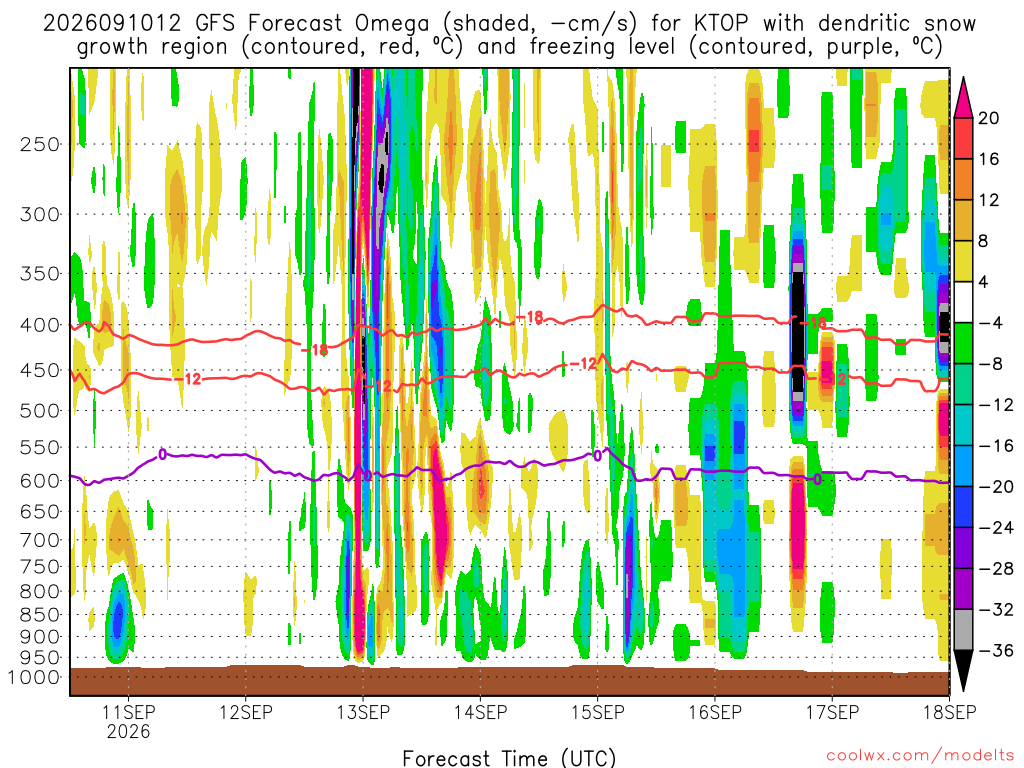Click the Forecast Time (UTC) axis title
Viewport: 1024px width, 768px height.
(509, 758)
